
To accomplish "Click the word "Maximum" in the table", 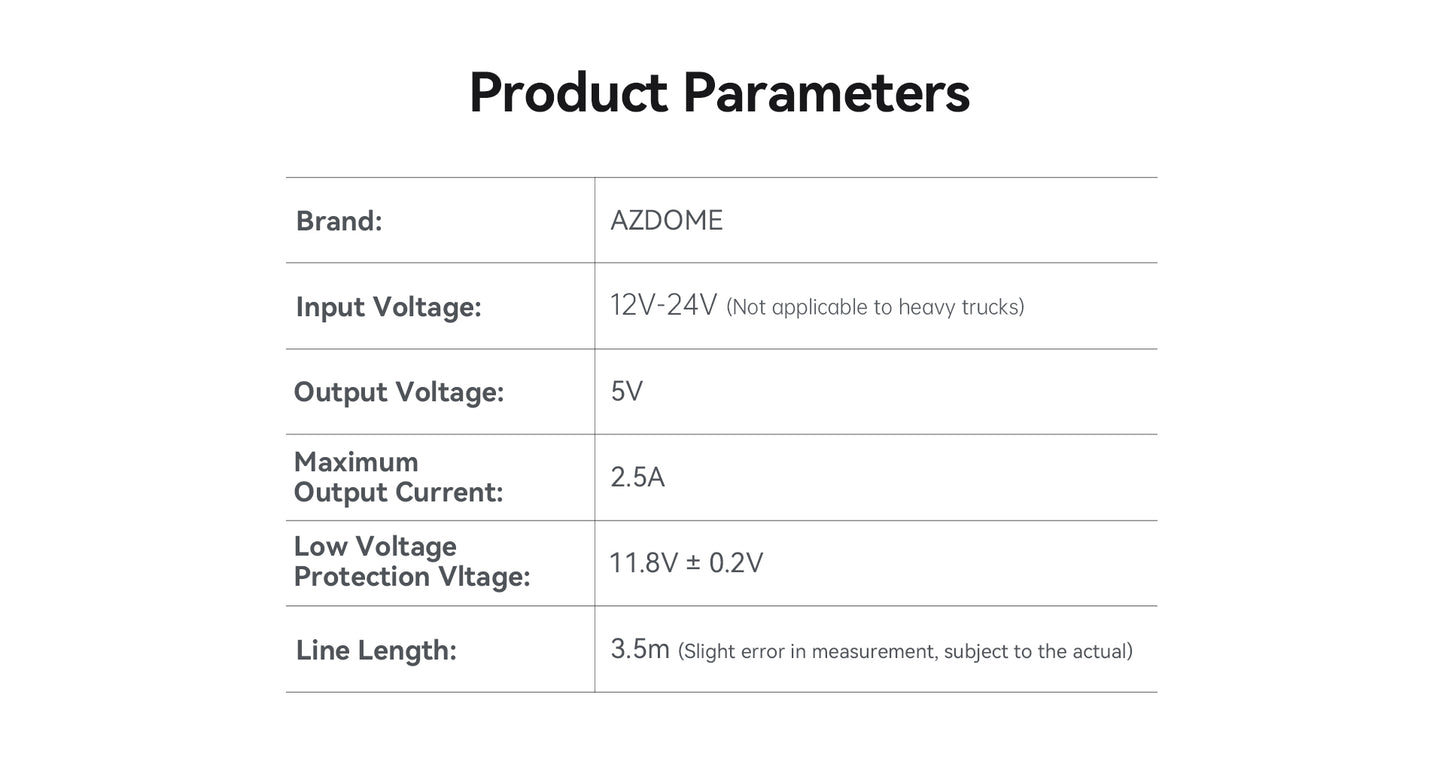I will click(x=356, y=462).
